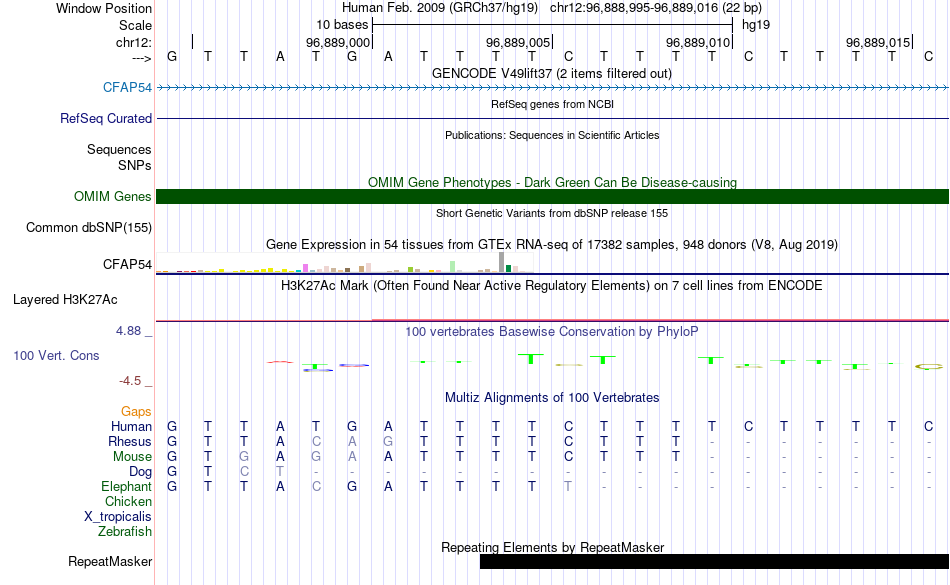Click the Human Feb. 2009 (GRCh37/hg19) assembly title
Screen dimensions: 950x585
coord(440,8)
